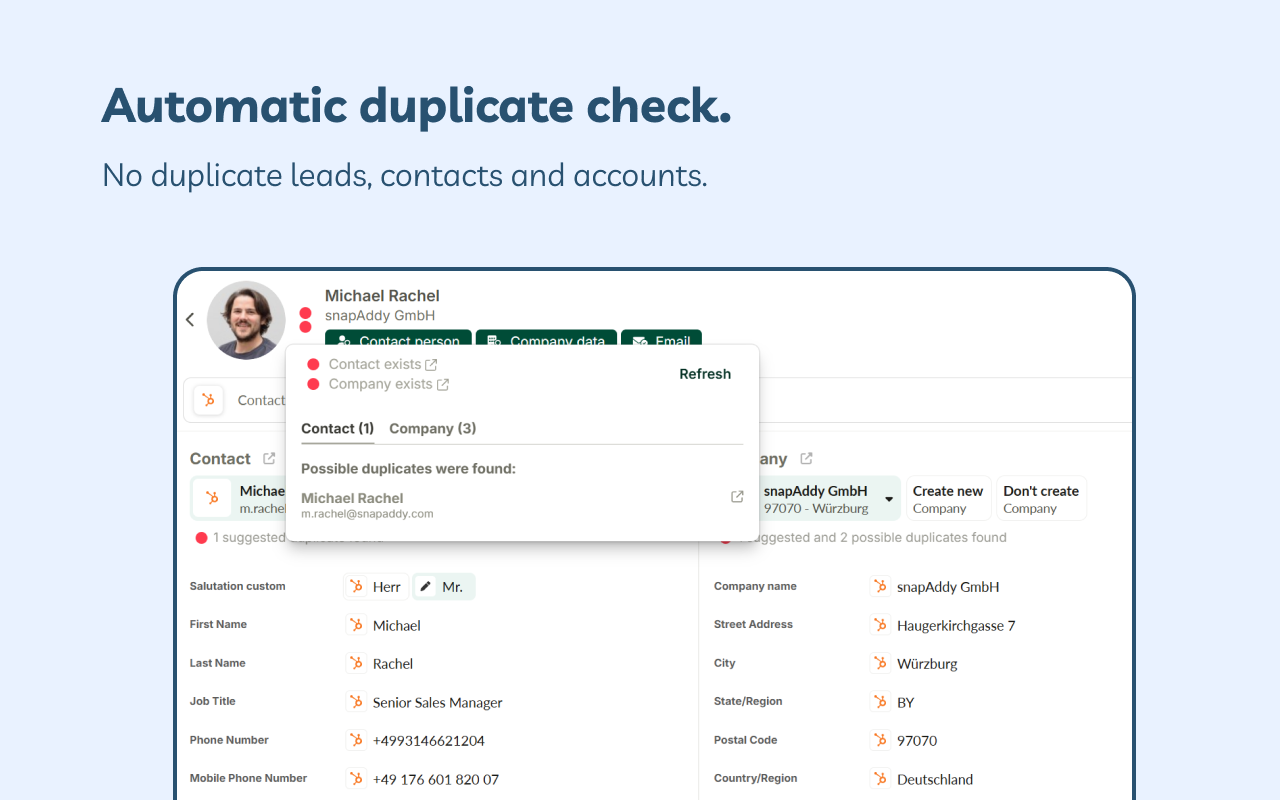Screen dimensions: 1280x800
Task: Click Michael Rachel's profile photo
Action: point(246,320)
